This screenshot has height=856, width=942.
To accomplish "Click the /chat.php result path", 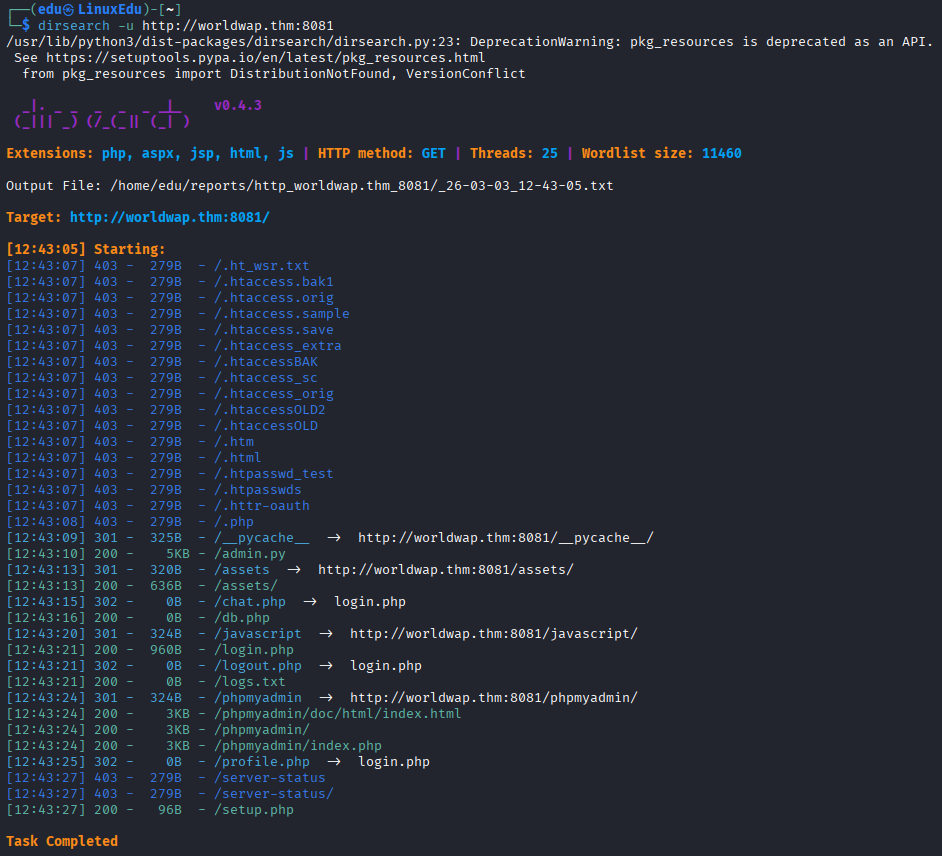I will click(250, 602).
